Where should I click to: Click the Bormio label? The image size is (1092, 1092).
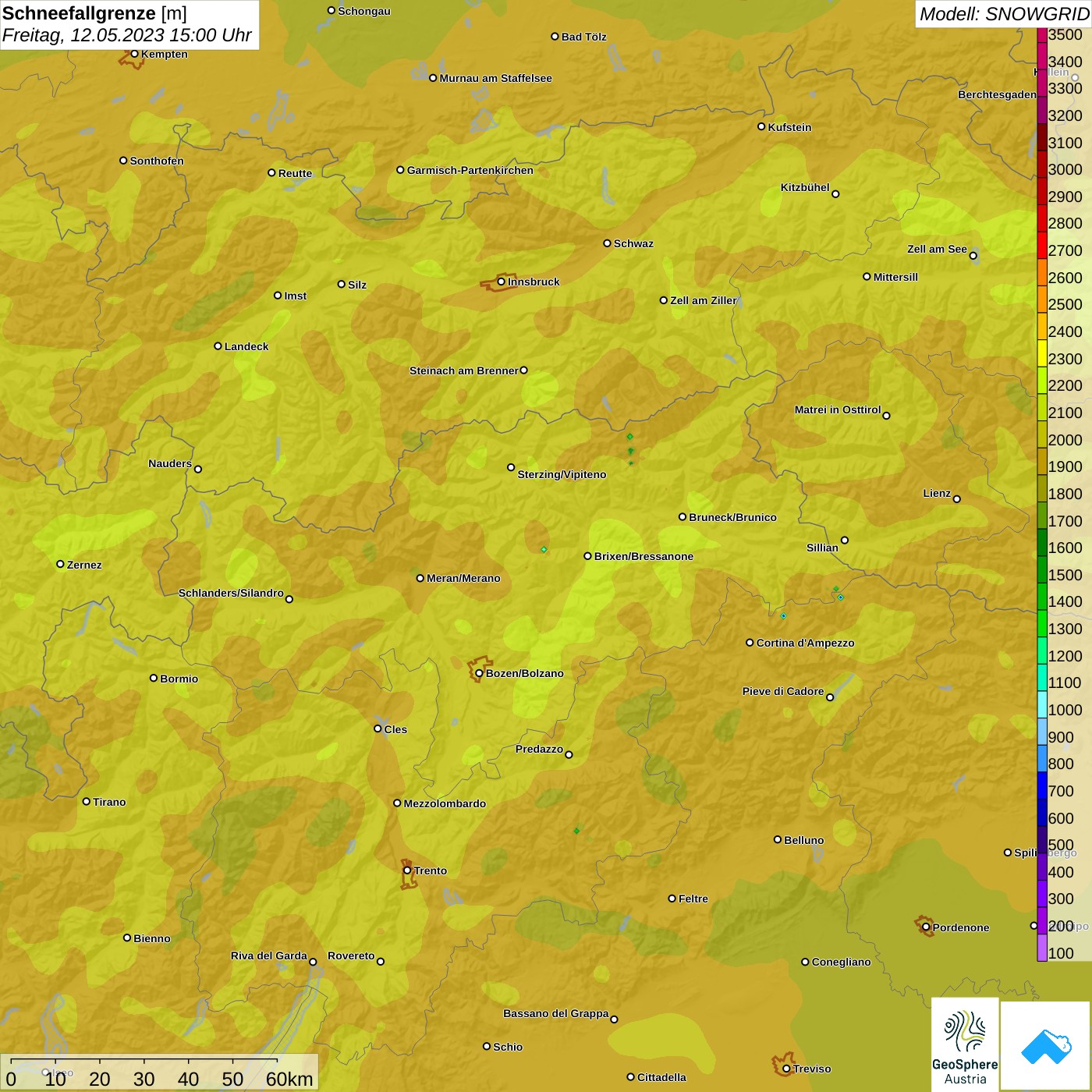click(179, 679)
